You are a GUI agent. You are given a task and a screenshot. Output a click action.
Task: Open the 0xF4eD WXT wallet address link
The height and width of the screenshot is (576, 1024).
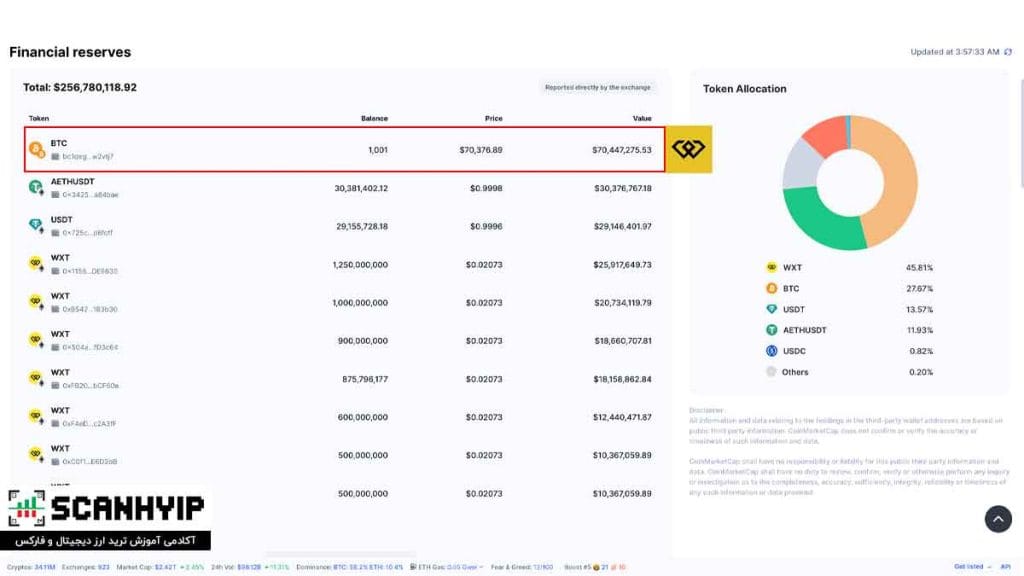pyautogui.click(x=89, y=423)
